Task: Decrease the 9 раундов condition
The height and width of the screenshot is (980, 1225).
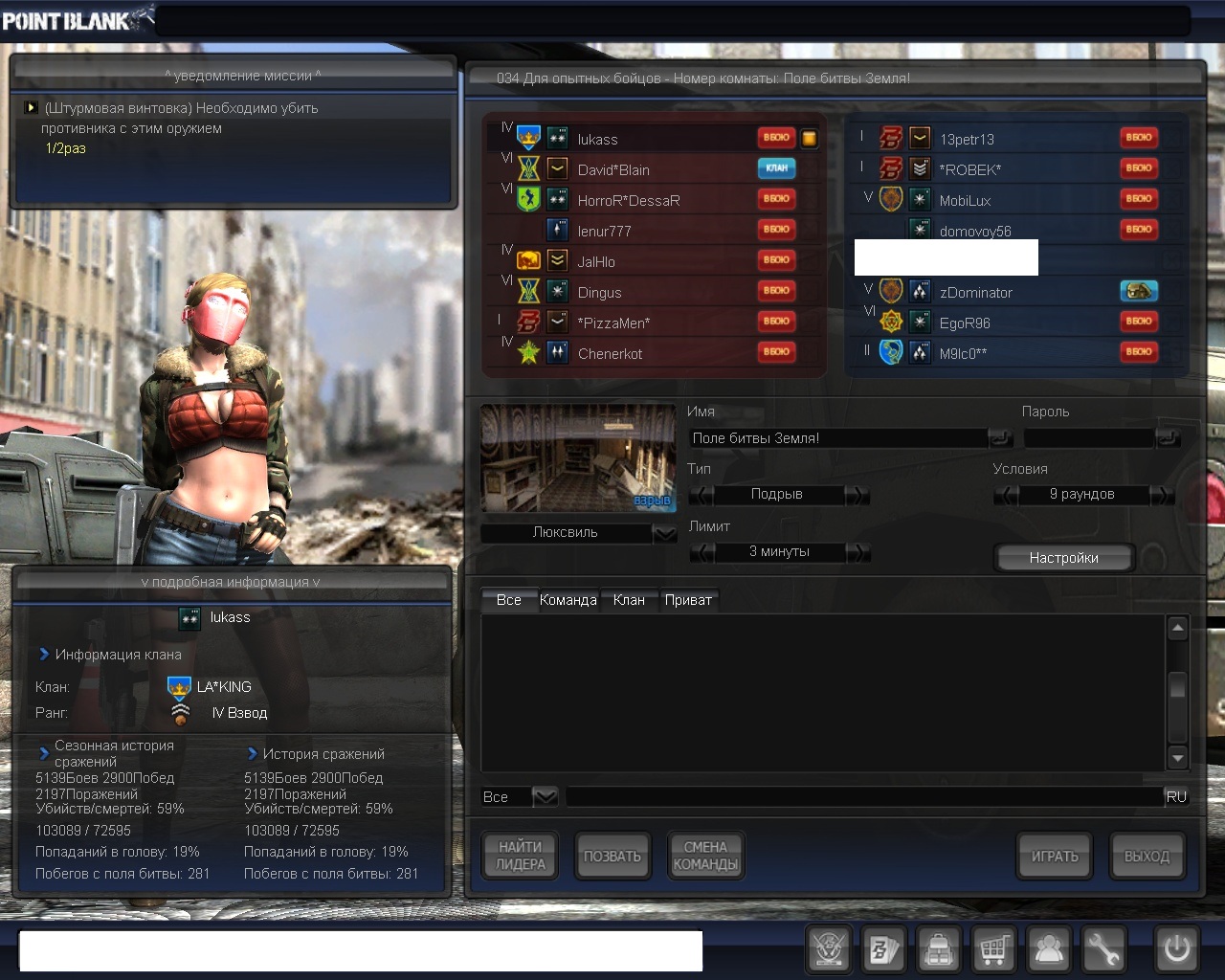Action: pos(1006,495)
